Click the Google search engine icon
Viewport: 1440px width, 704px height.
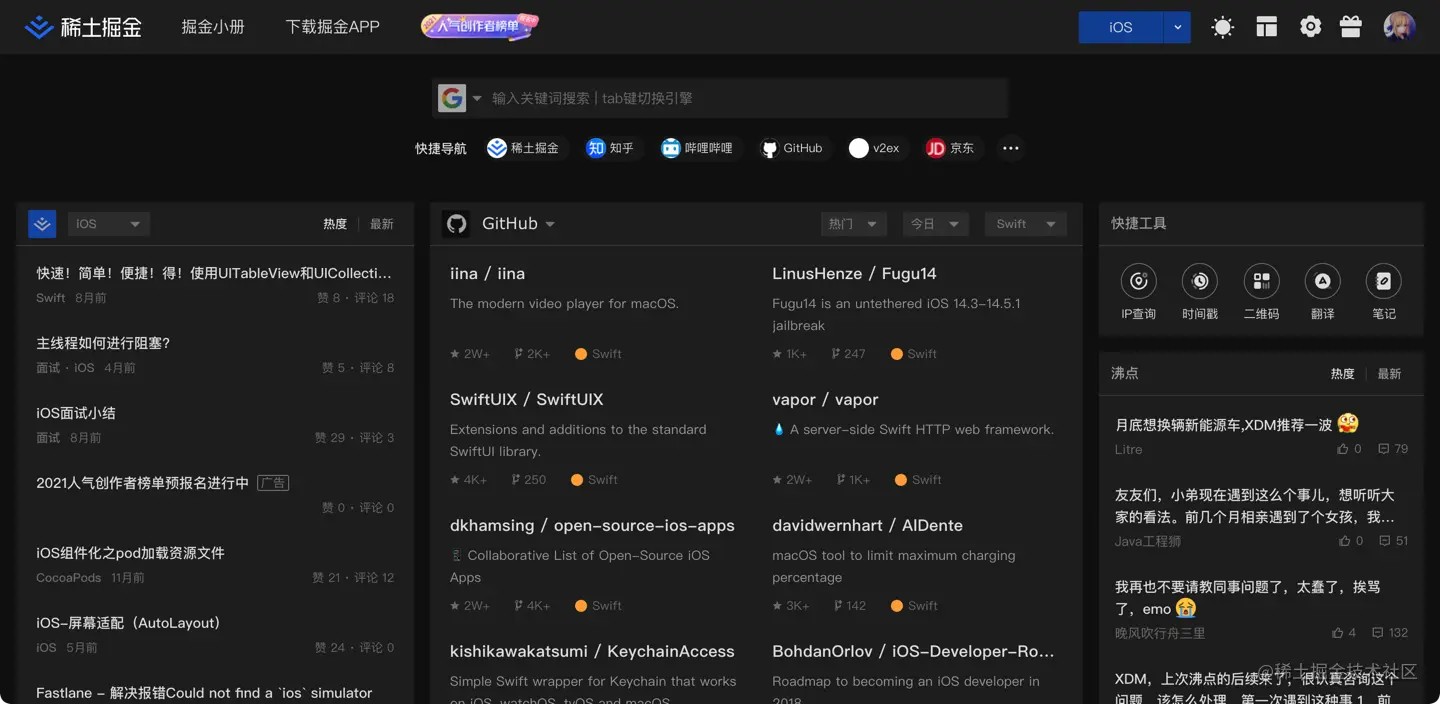452,98
